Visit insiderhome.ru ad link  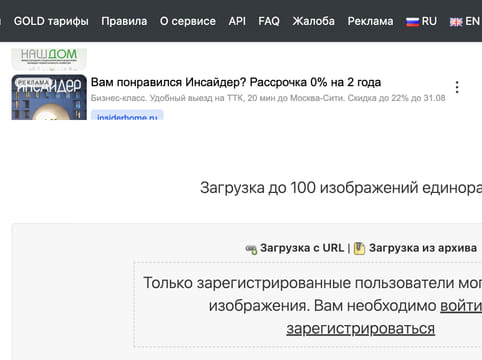pyautogui.click(x=127, y=115)
